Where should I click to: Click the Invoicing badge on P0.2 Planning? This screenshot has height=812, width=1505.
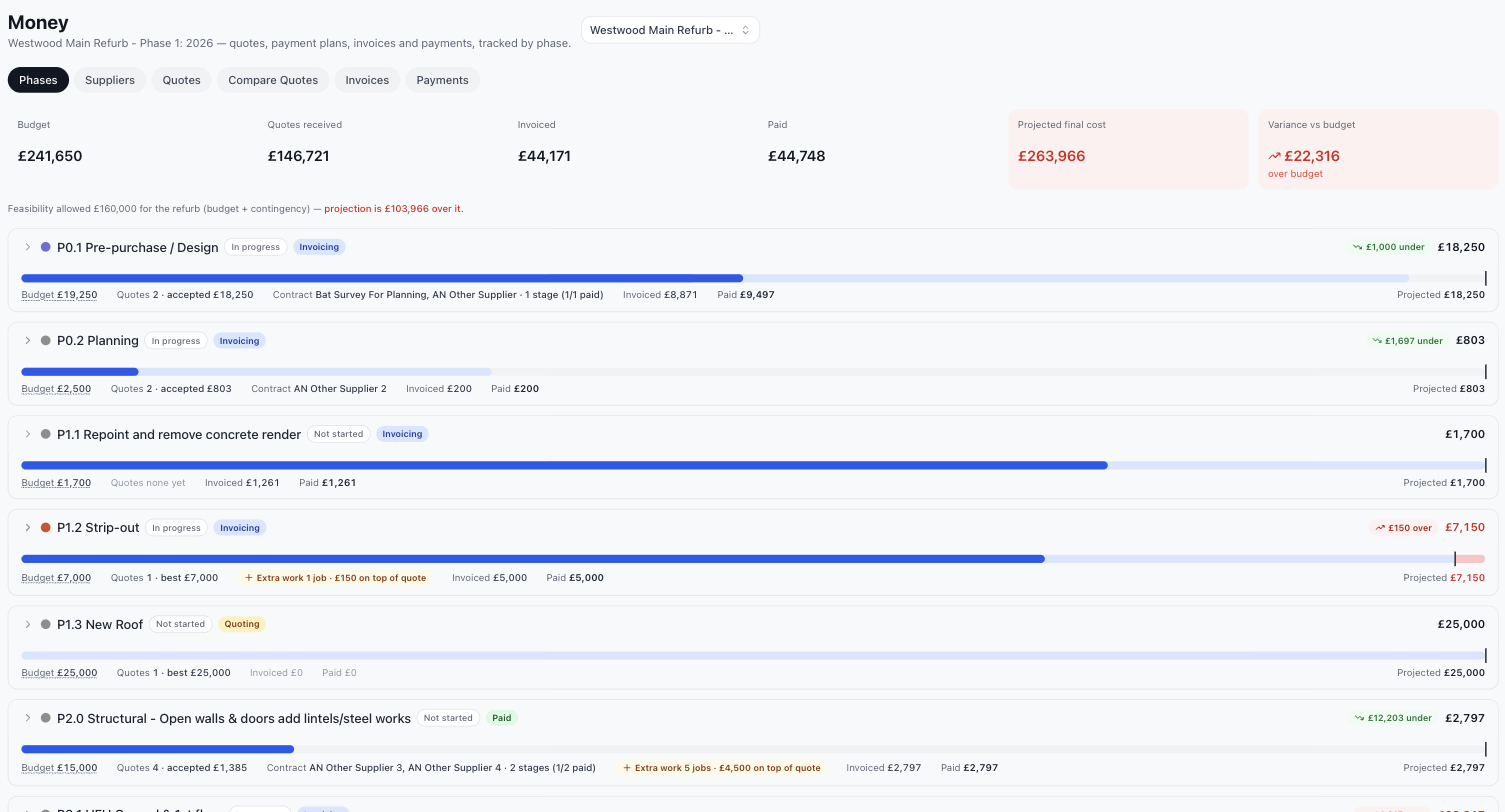pos(240,341)
